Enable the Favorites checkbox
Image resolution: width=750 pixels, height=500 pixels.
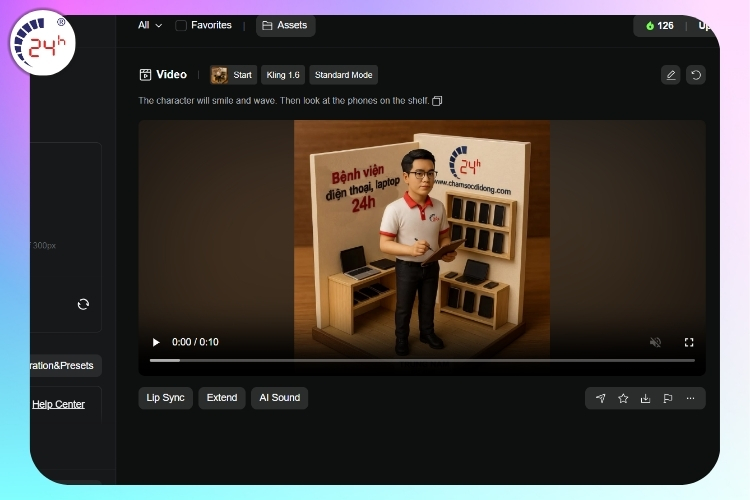(181, 25)
